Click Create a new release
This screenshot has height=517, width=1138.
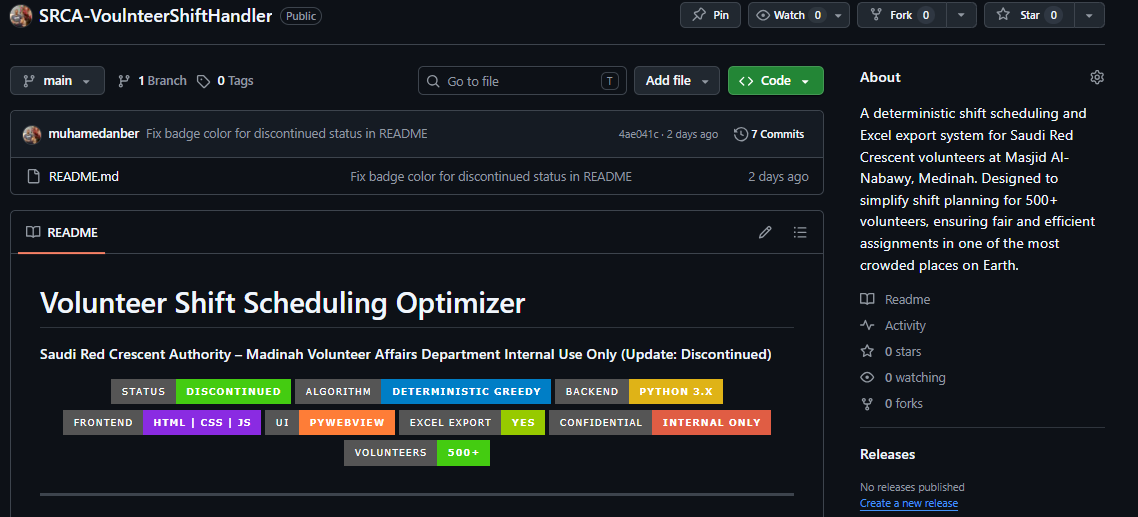pos(909,503)
